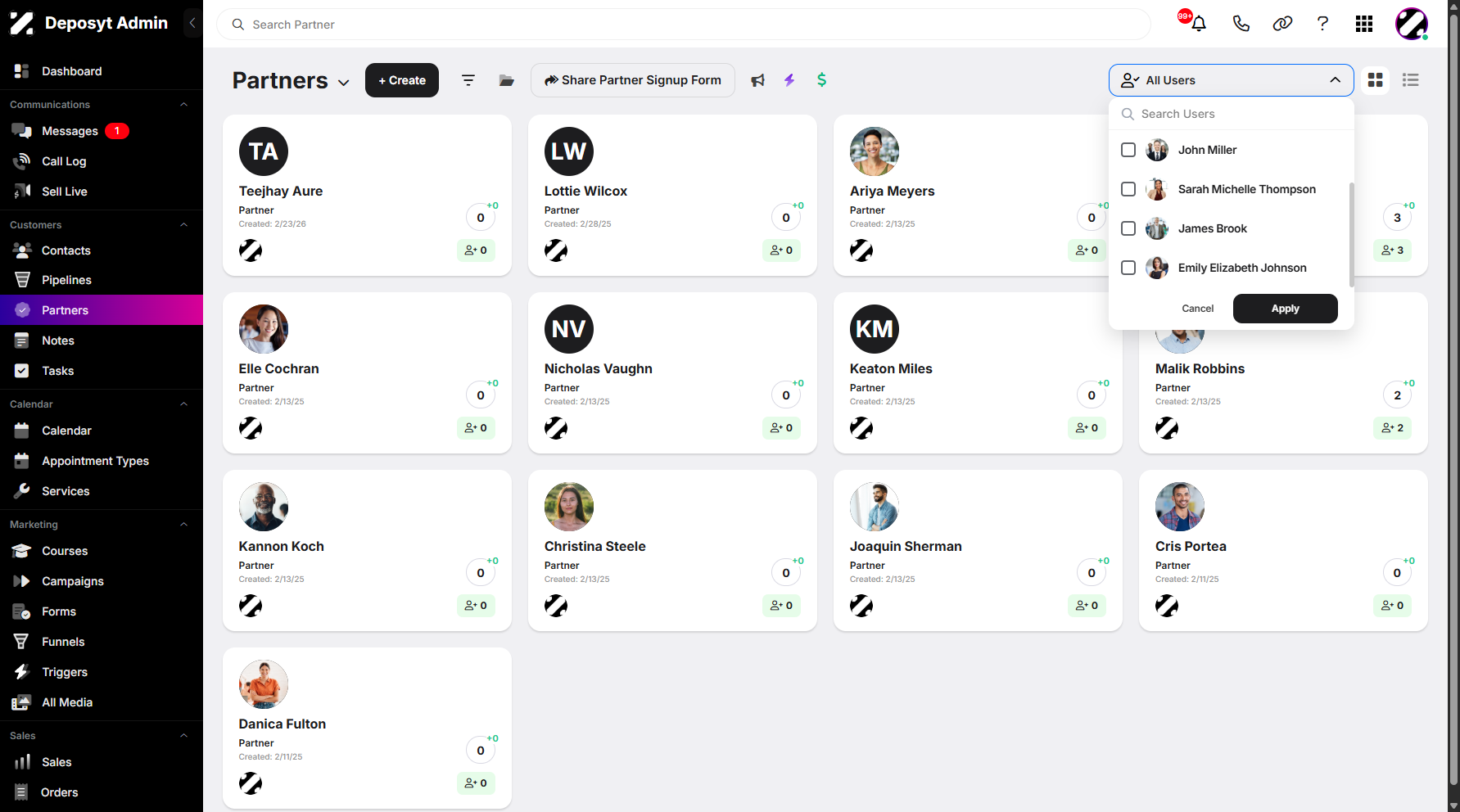Click the Deposyt logo on Lottie Wilcox card

[x=556, y=250]
